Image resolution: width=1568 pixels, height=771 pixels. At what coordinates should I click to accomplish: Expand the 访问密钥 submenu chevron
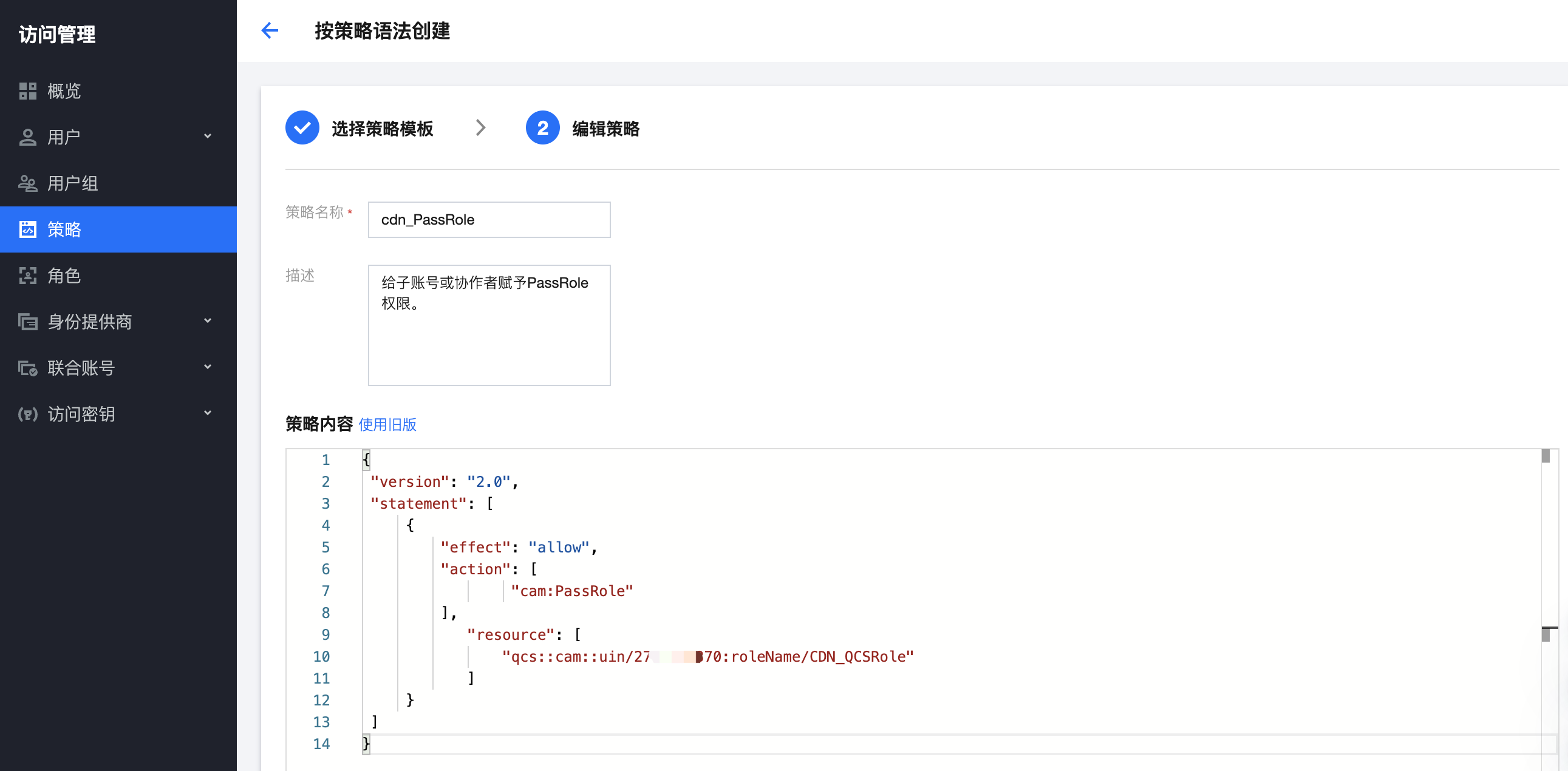tap(208, 413)
